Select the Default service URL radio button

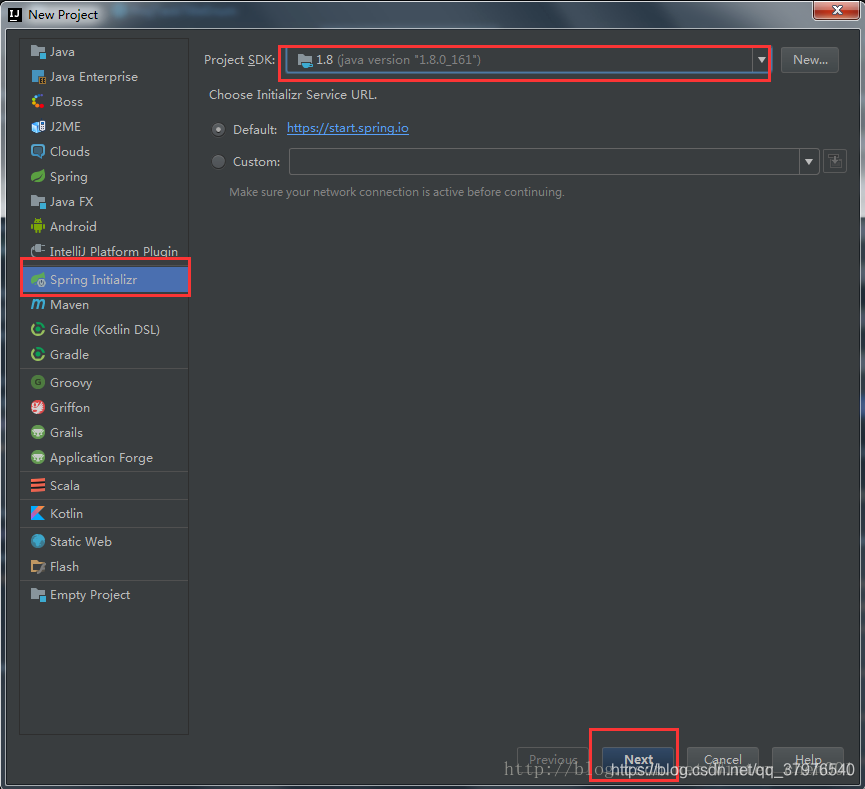point(218,130)
